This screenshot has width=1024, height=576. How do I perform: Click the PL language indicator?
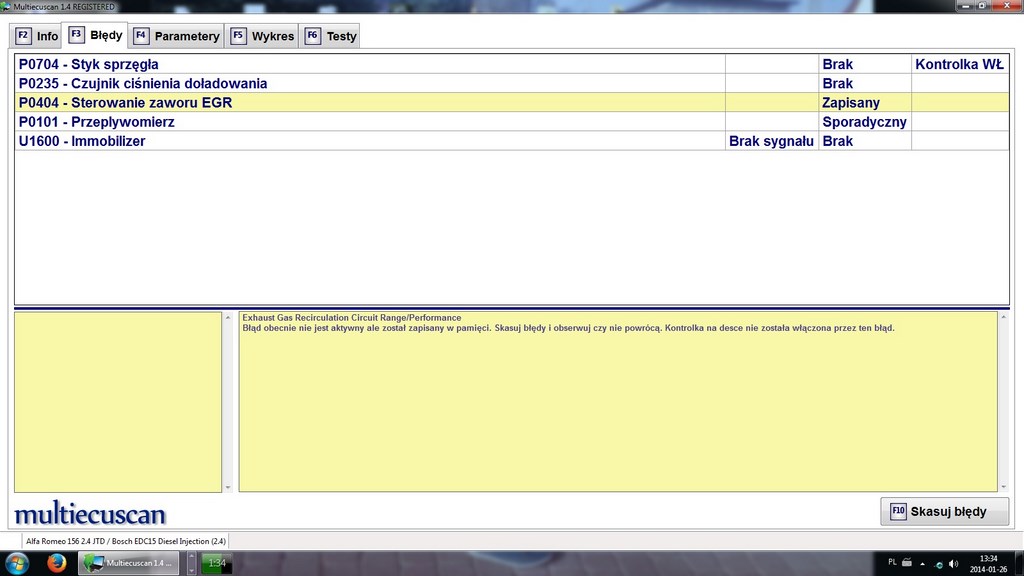click(x=892, y=562)
